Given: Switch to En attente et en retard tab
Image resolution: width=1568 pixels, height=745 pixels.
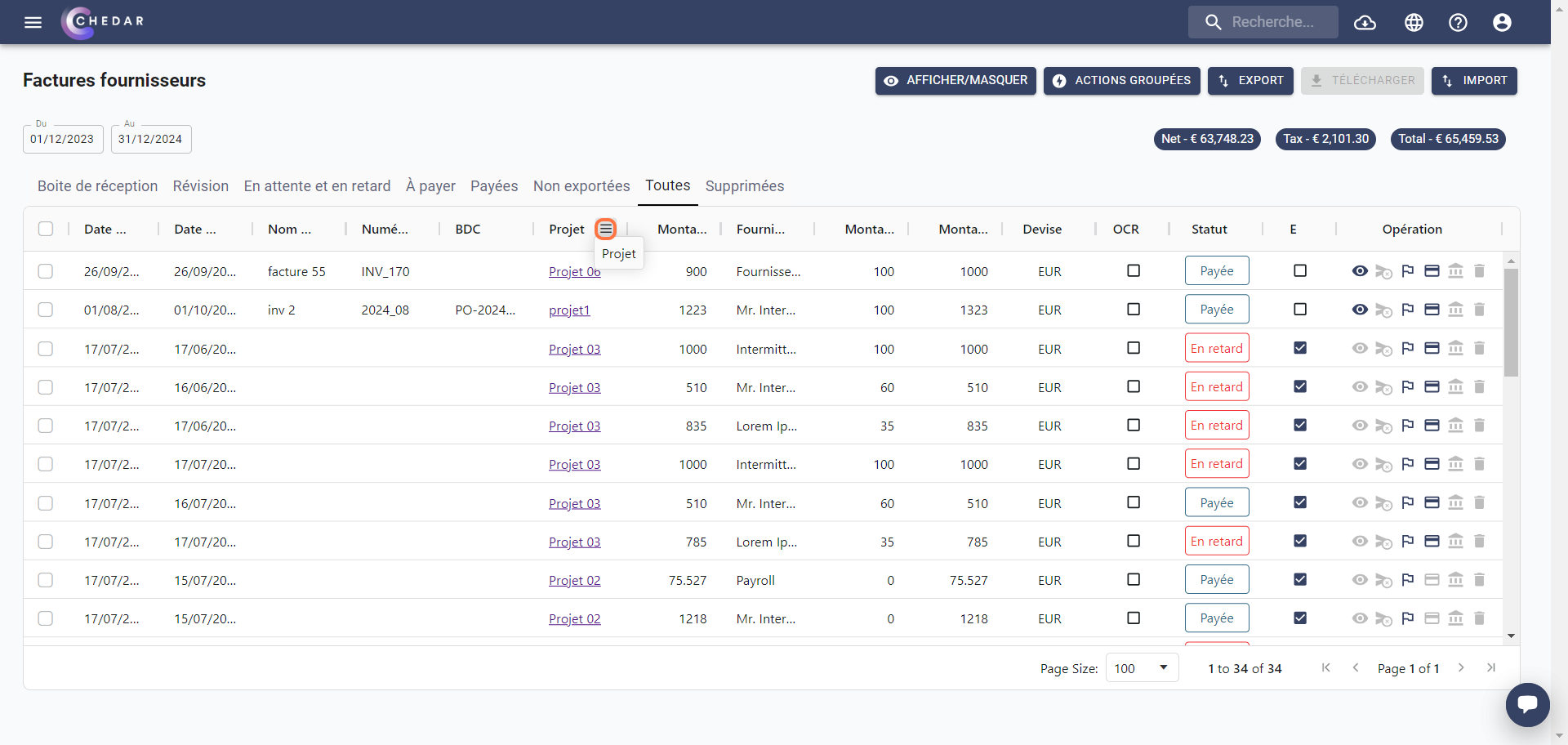Looking at the screenshot, I should (x=318, y=186).
